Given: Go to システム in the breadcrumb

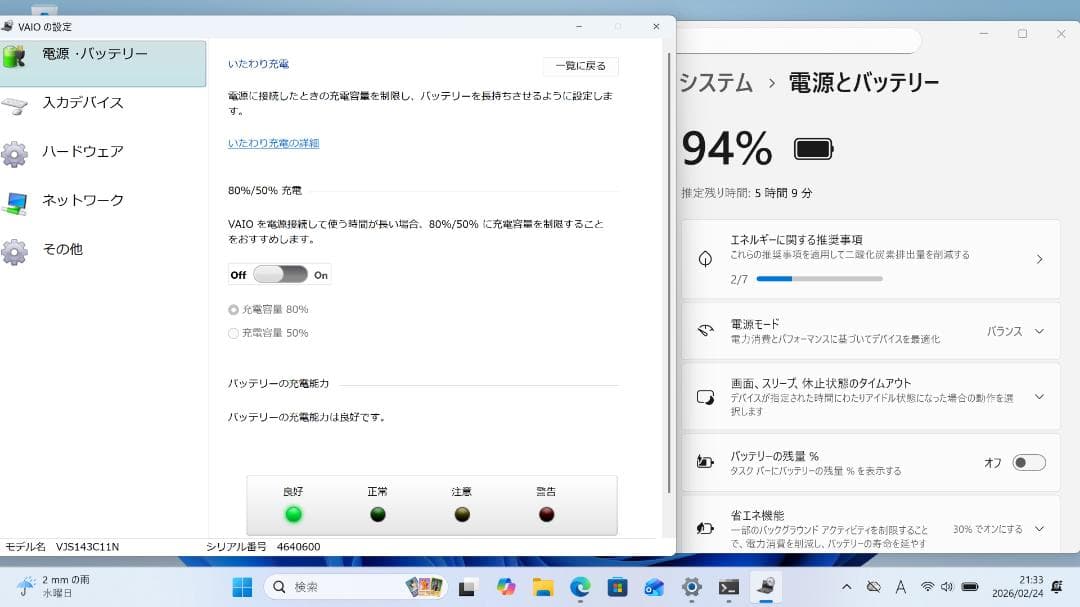Looking at the screenshot, I should pyautogui.click(x=716, y=85).
